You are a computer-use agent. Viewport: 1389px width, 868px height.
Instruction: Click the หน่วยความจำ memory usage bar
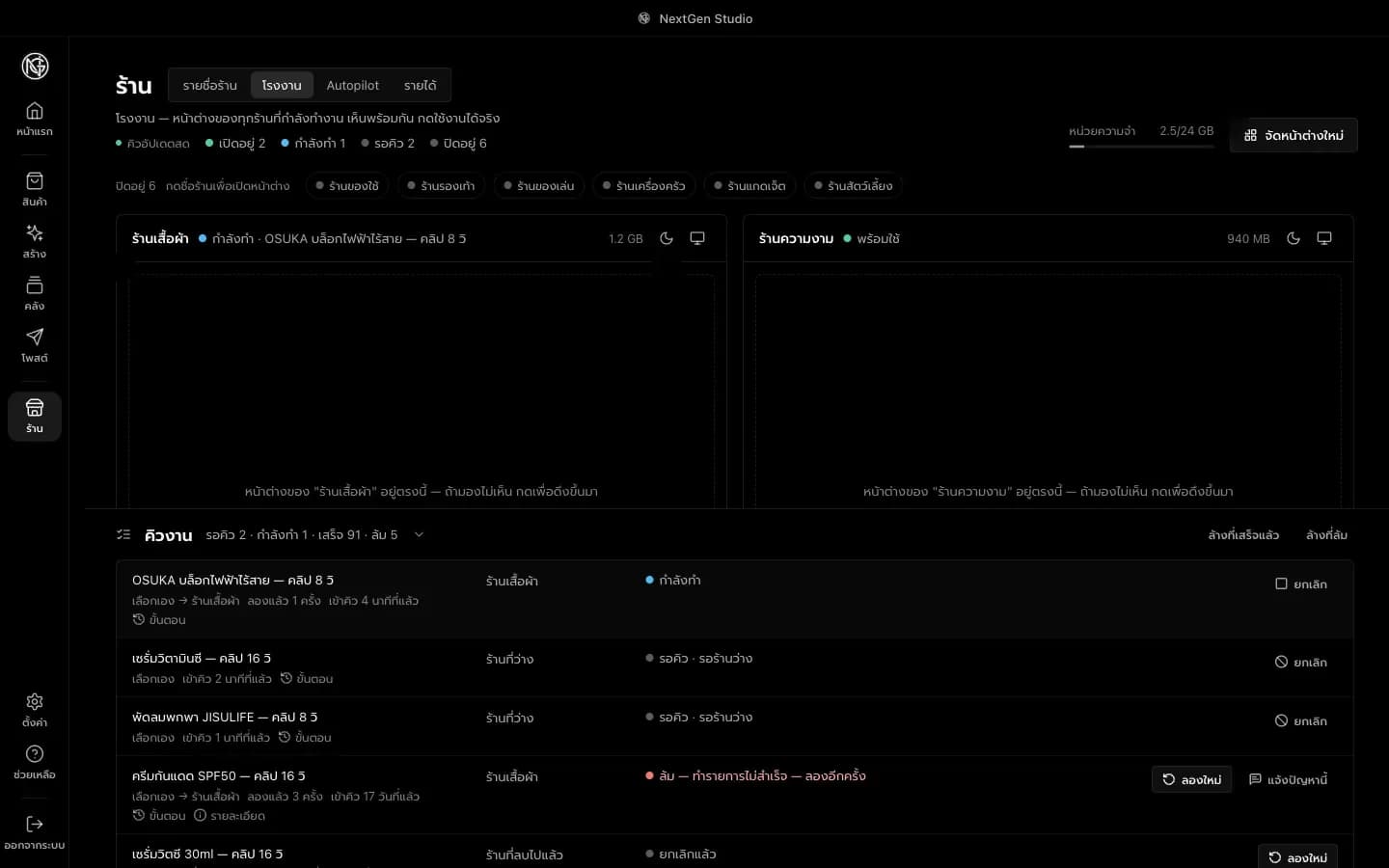click(1141, 147)
